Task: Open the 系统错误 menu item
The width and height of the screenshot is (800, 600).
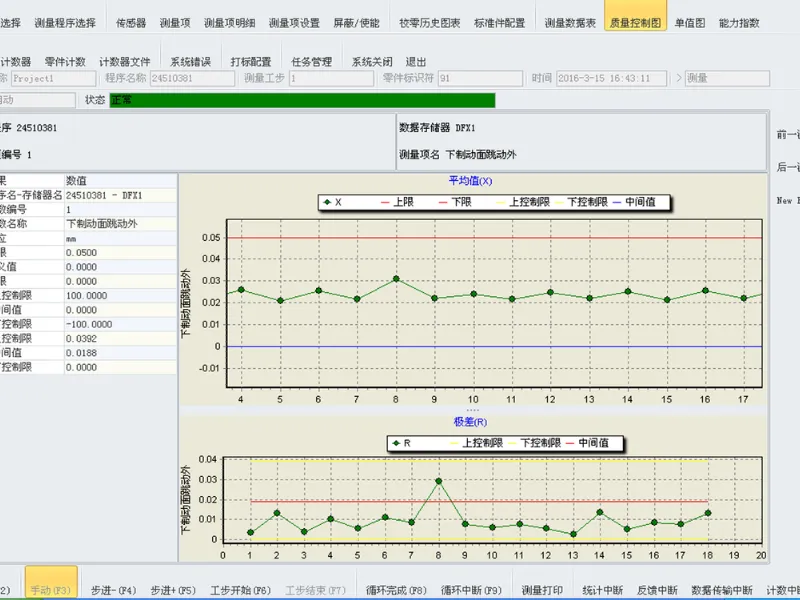Action: [x=190, y=62]
